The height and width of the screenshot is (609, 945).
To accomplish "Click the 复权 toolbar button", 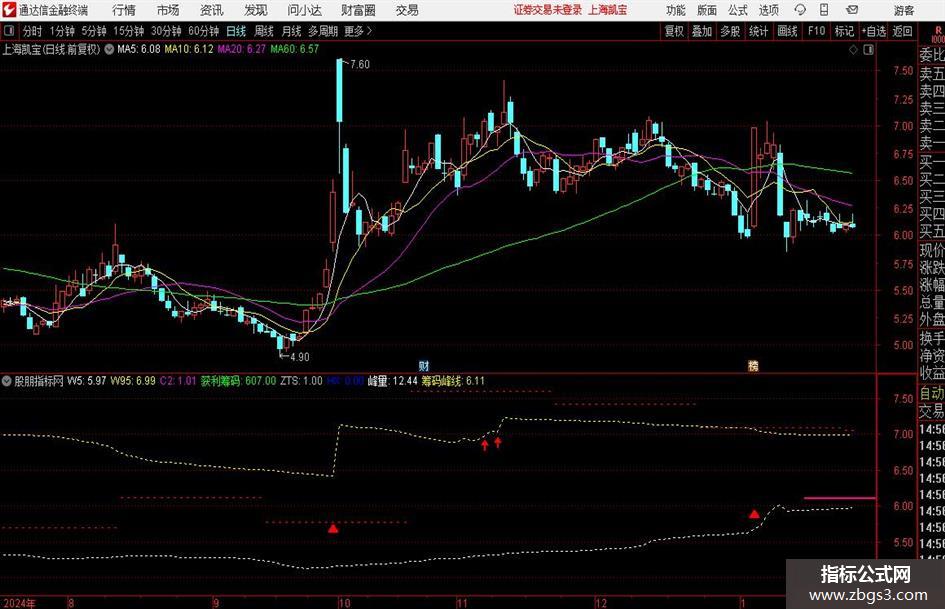I will [x=674, y=31].
